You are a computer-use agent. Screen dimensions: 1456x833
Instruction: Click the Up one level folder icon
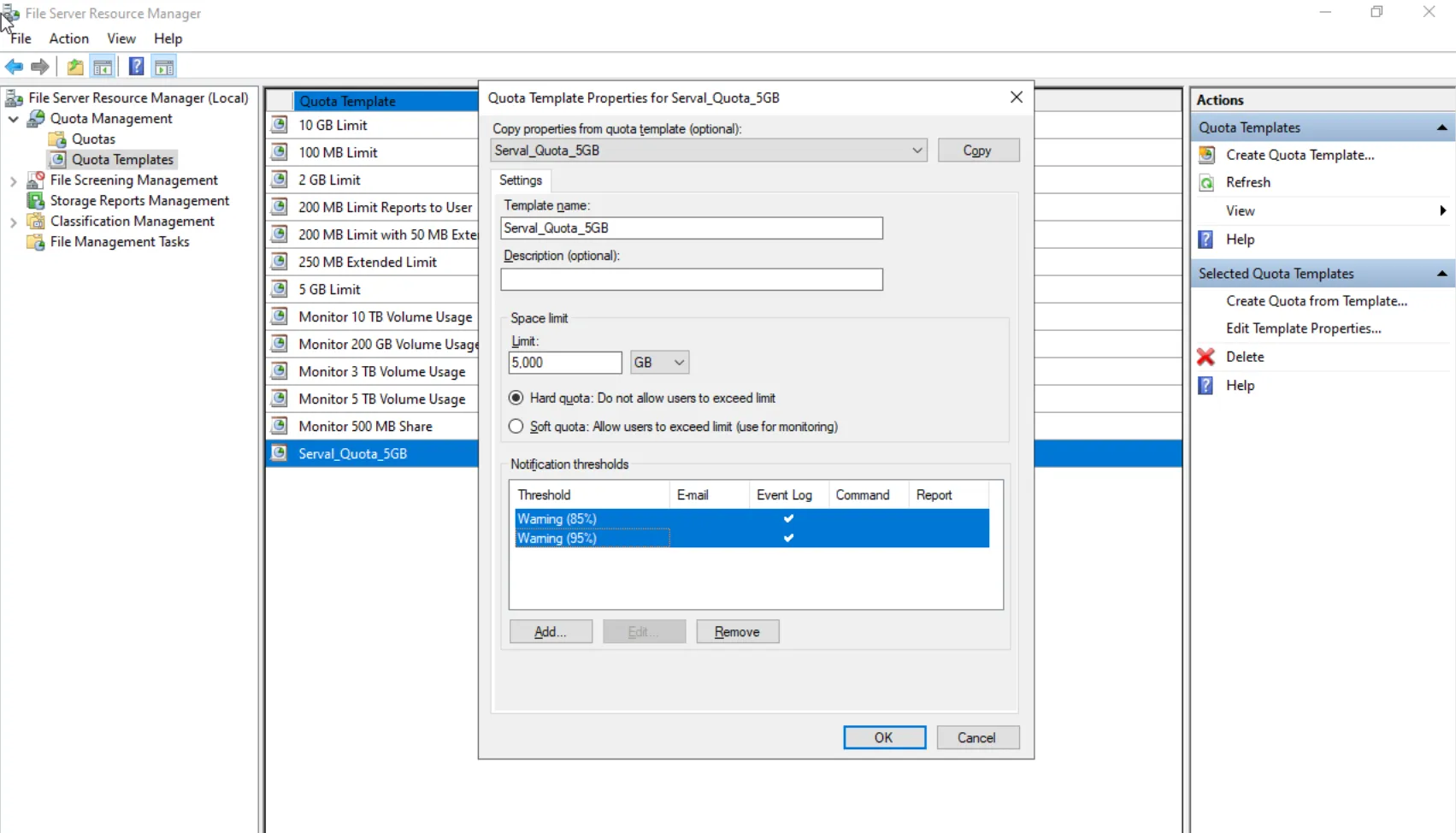(x=75, y=67)
